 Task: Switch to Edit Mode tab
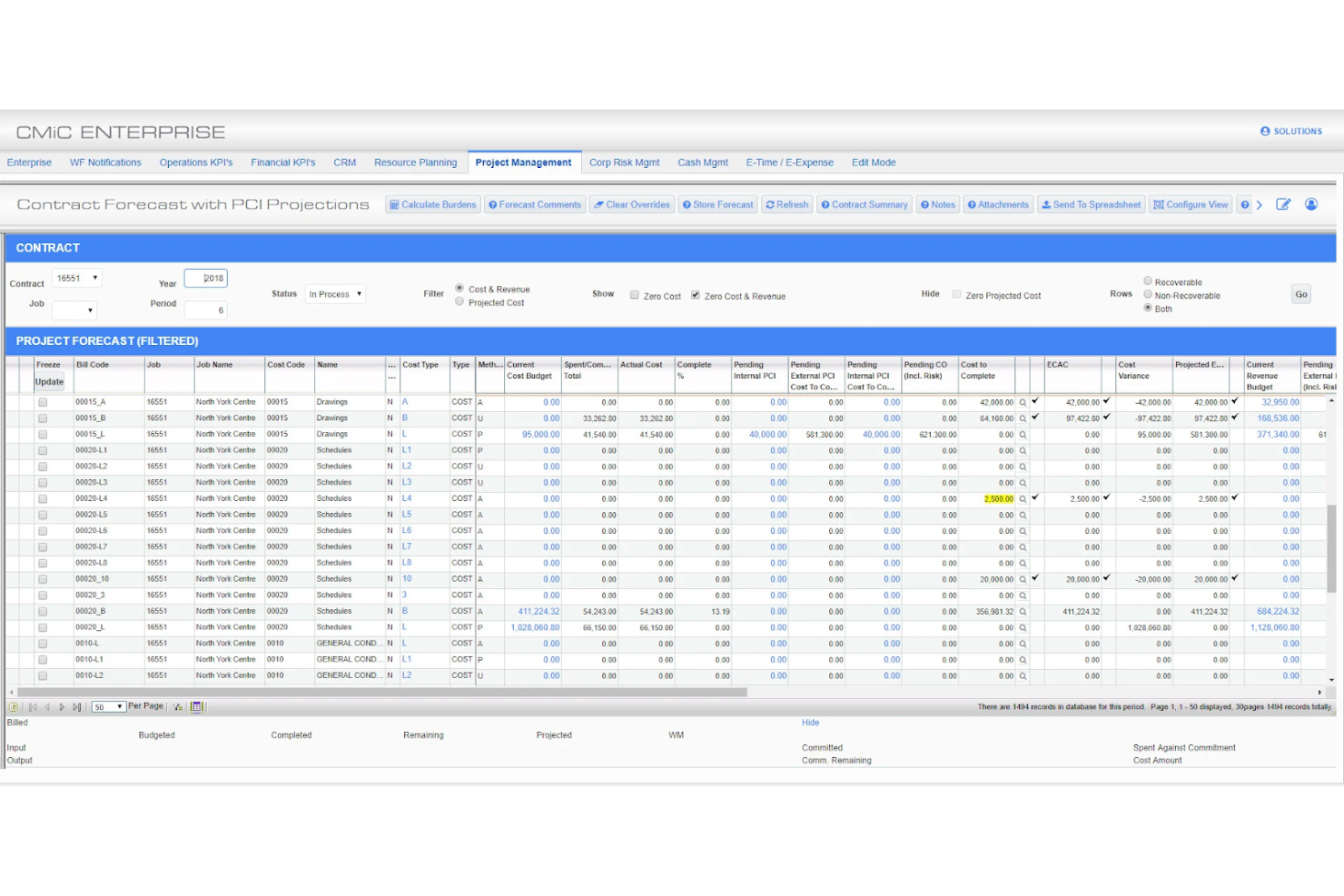[874, 162]
